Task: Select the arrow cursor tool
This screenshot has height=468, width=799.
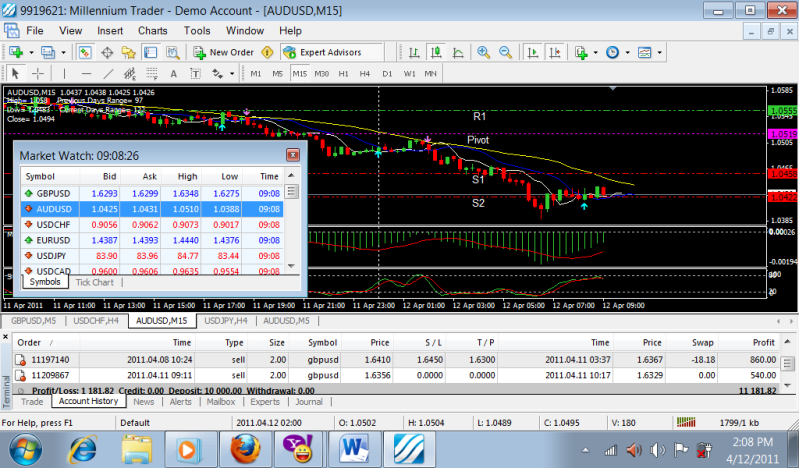Action: point(15,74)
